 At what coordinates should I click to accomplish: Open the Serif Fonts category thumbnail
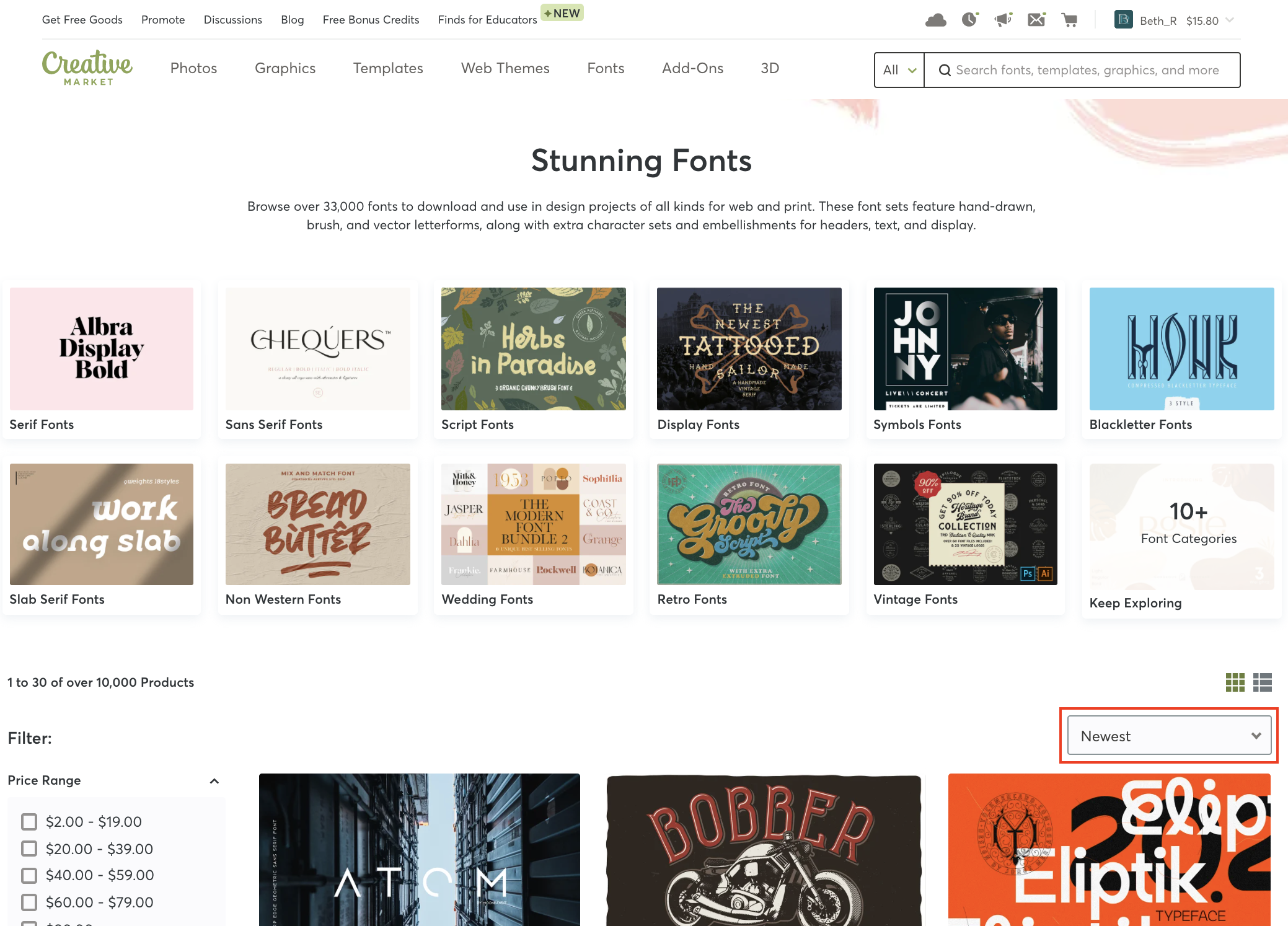click(102, 348)
